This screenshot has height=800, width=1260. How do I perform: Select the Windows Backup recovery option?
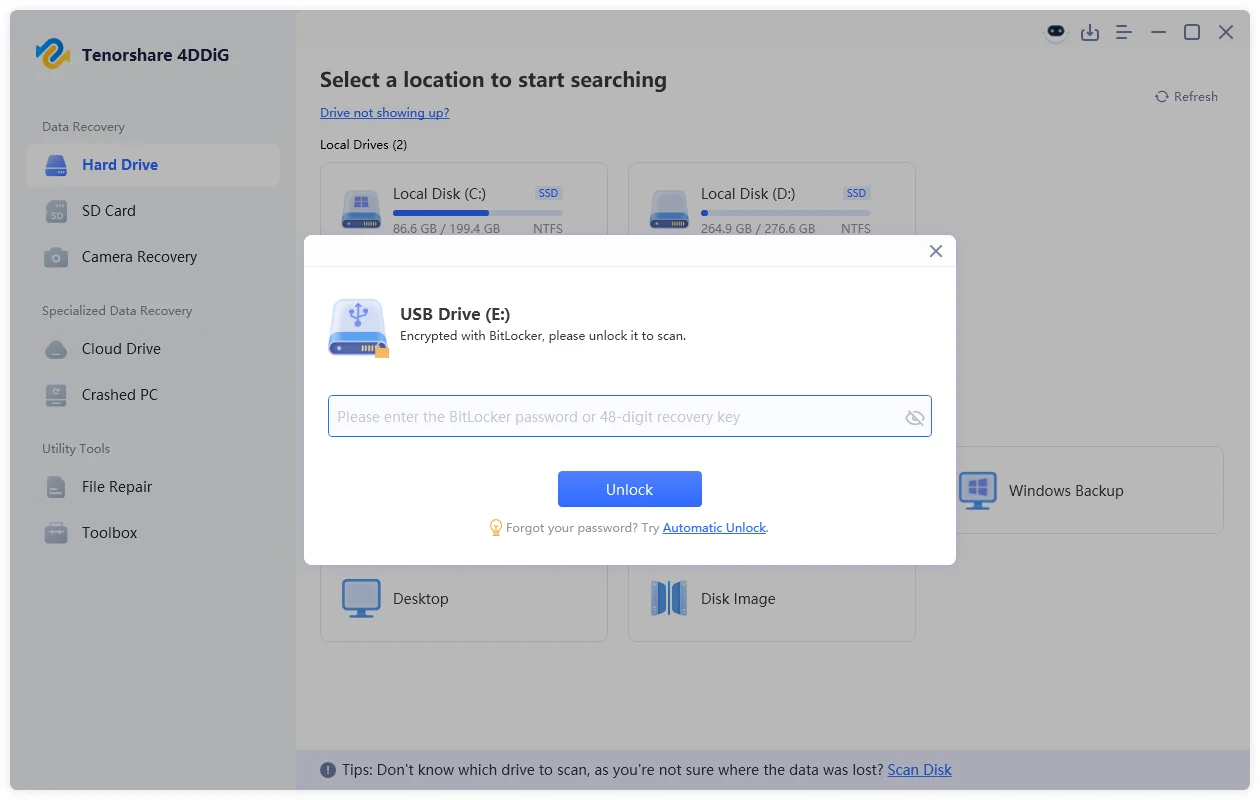click(x=1062, y=490)
